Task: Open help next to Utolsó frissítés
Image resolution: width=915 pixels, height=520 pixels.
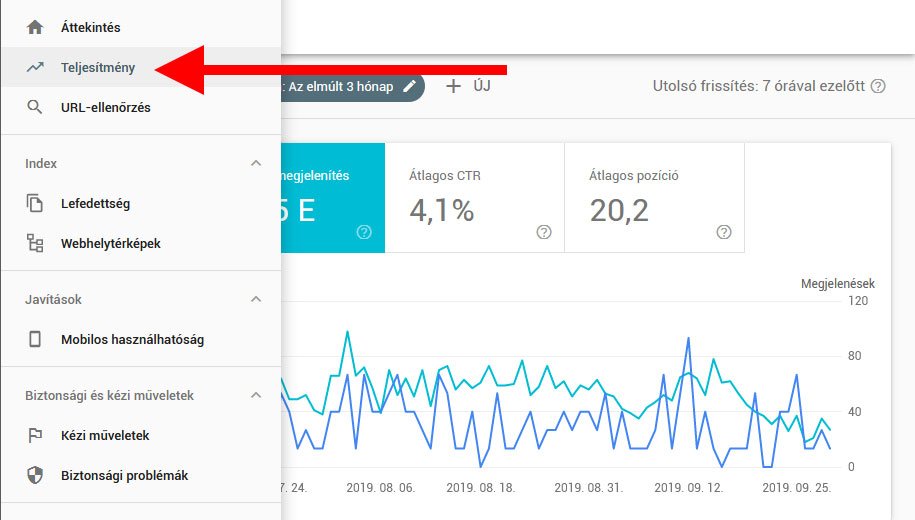Action: 878,86
